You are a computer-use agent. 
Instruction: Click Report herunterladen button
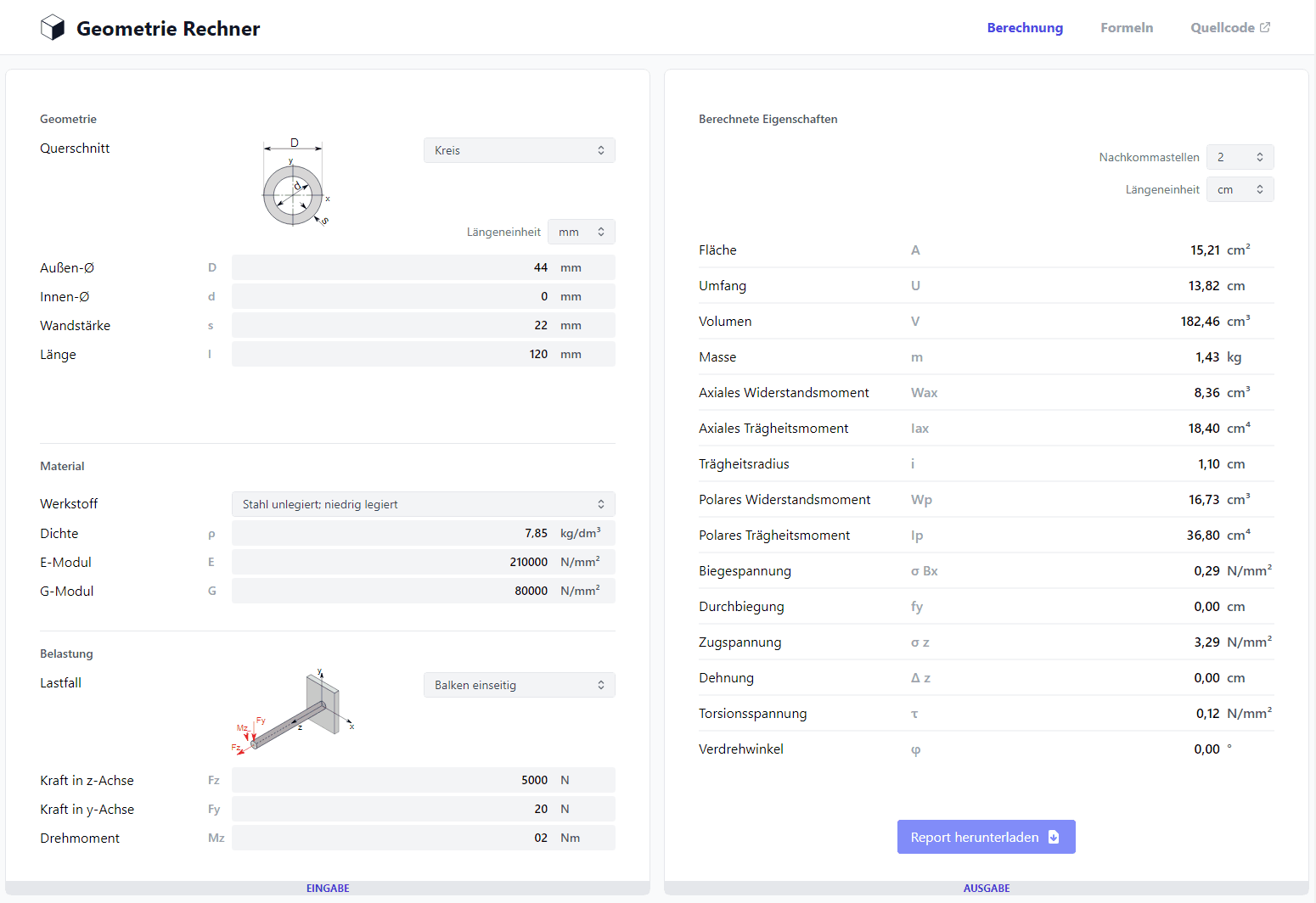[x=987, y=837]
